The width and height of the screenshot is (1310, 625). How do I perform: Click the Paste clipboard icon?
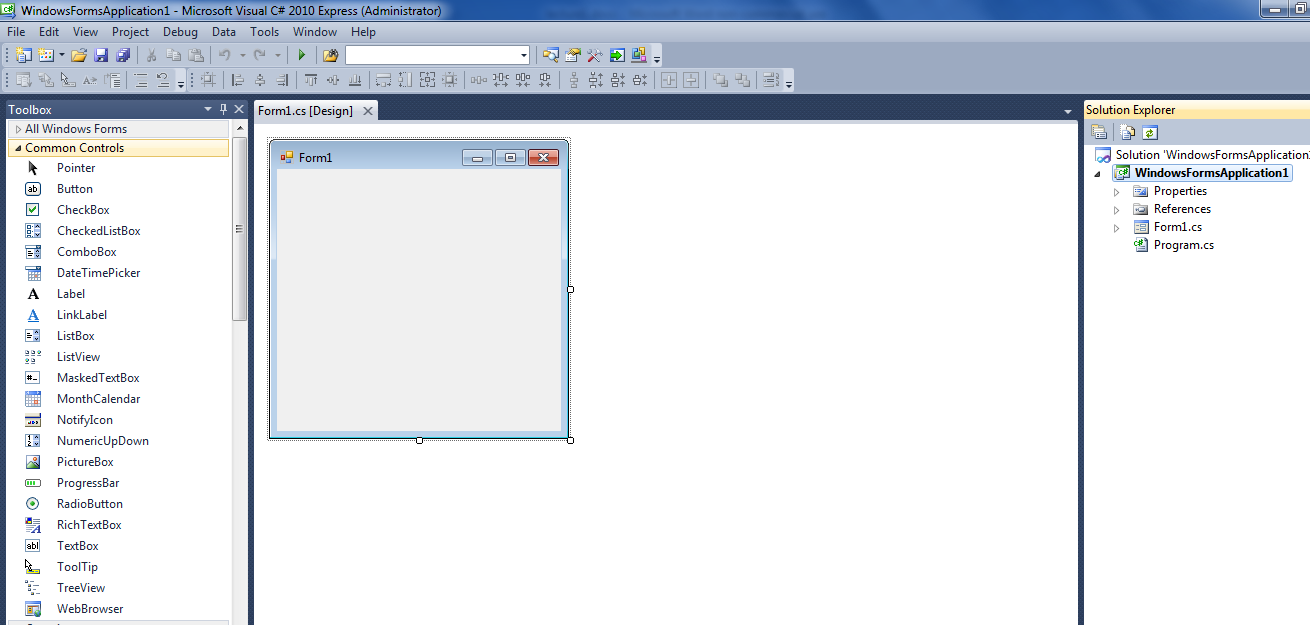click(196, 55)
